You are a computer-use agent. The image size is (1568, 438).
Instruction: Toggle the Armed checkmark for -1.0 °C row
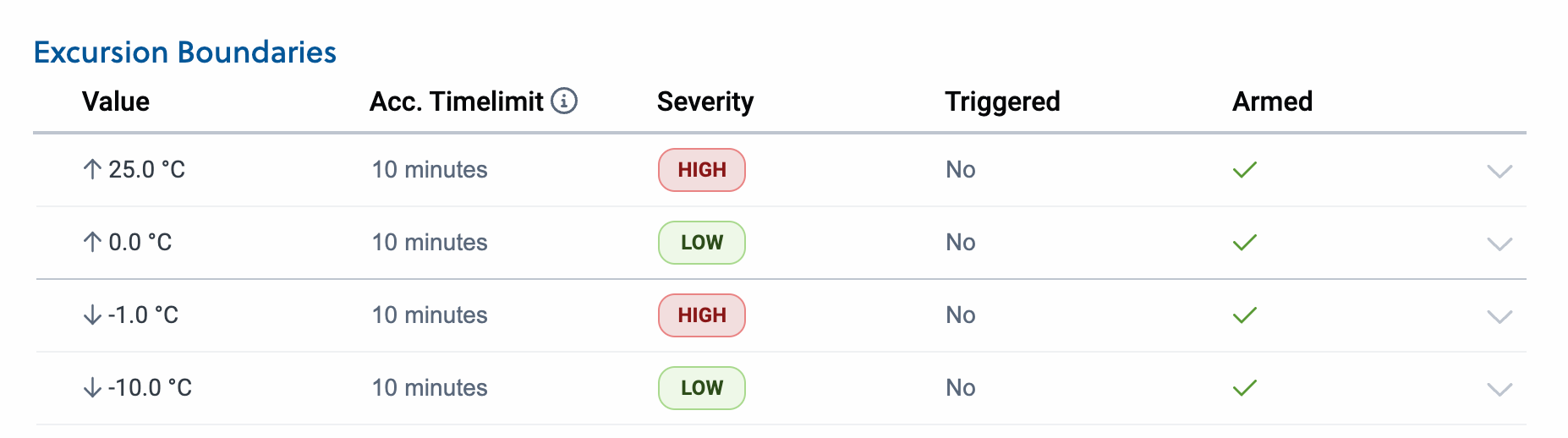click(x=1245, y=315)
